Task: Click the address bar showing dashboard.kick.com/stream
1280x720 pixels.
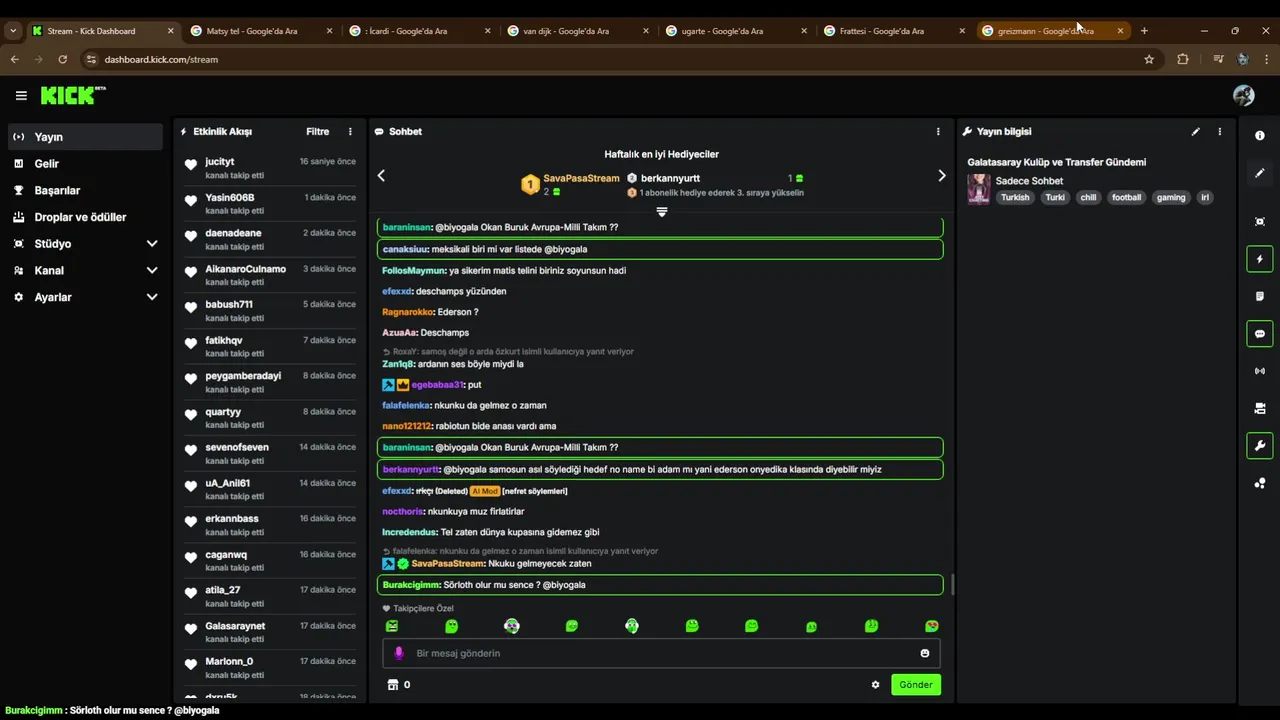Action: (x=620, y=59)
